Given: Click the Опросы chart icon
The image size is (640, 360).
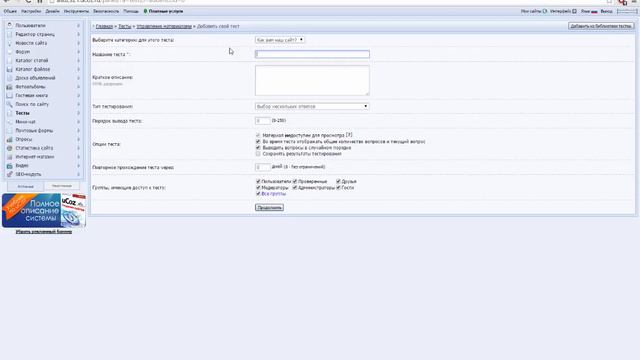Looking at the screenshot, I should click(9, 140).
